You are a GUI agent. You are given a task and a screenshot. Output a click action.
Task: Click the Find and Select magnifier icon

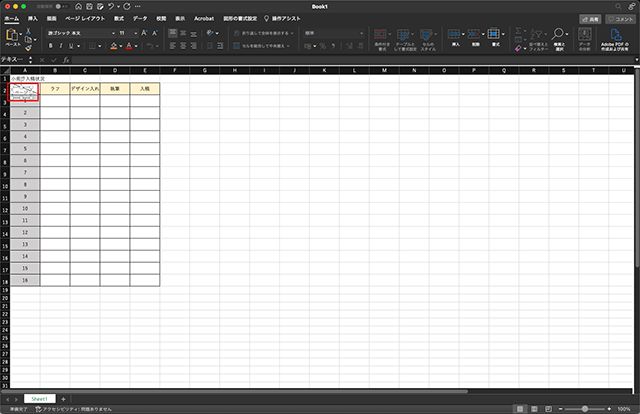pos(557,36)
